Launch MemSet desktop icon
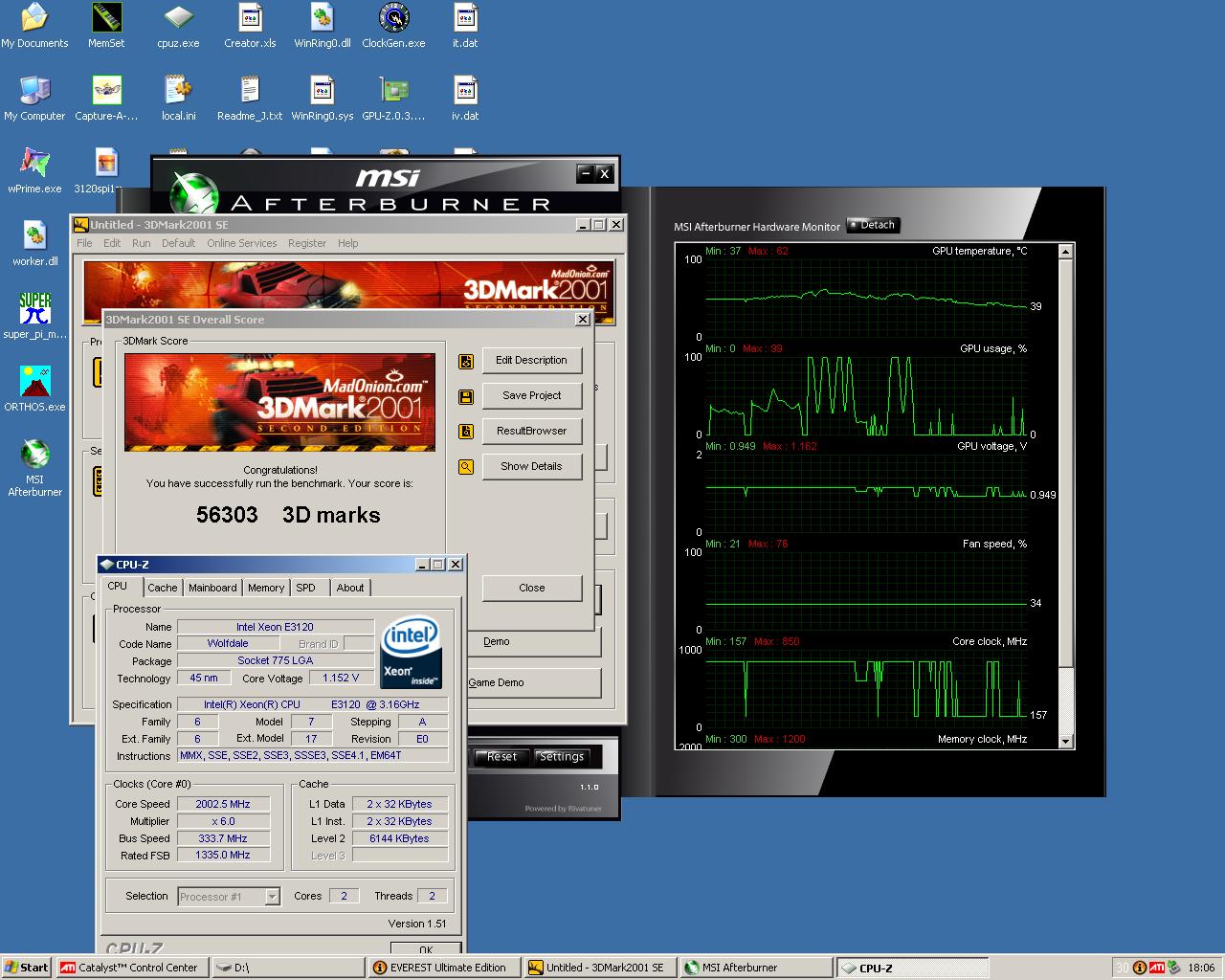 click(x=106, y=26)
